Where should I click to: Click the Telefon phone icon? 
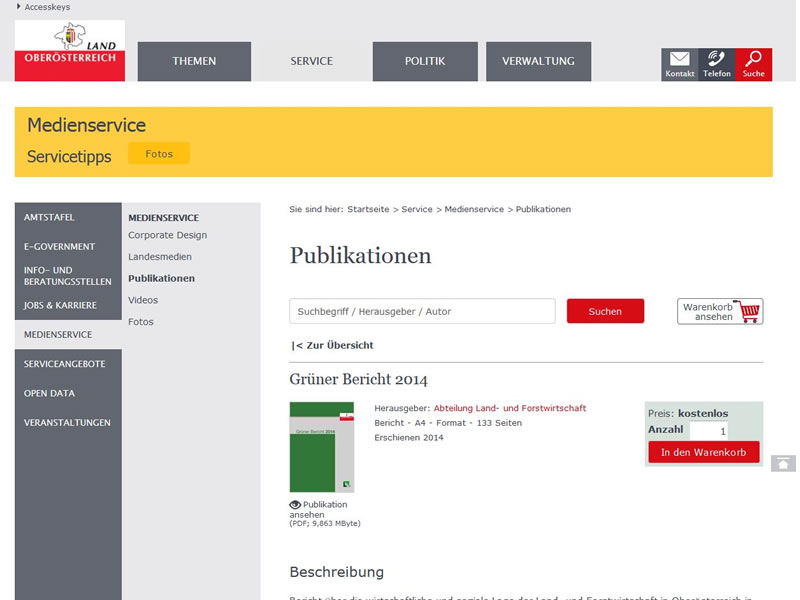[717, 58]
